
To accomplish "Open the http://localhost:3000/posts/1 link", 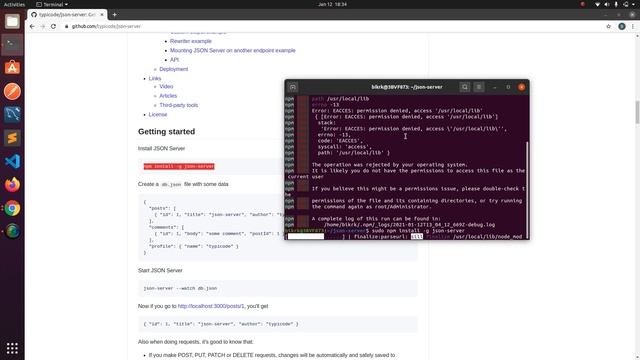I will click(211, 306).
